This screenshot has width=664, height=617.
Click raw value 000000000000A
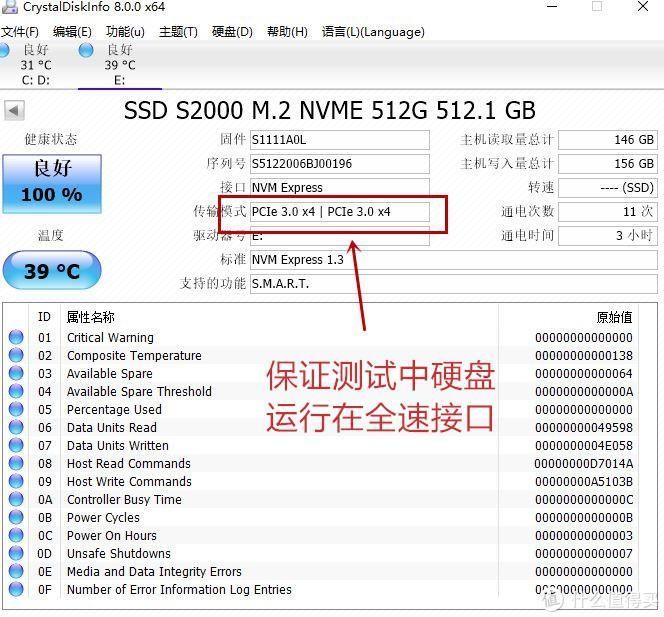[x=584, y=392]
